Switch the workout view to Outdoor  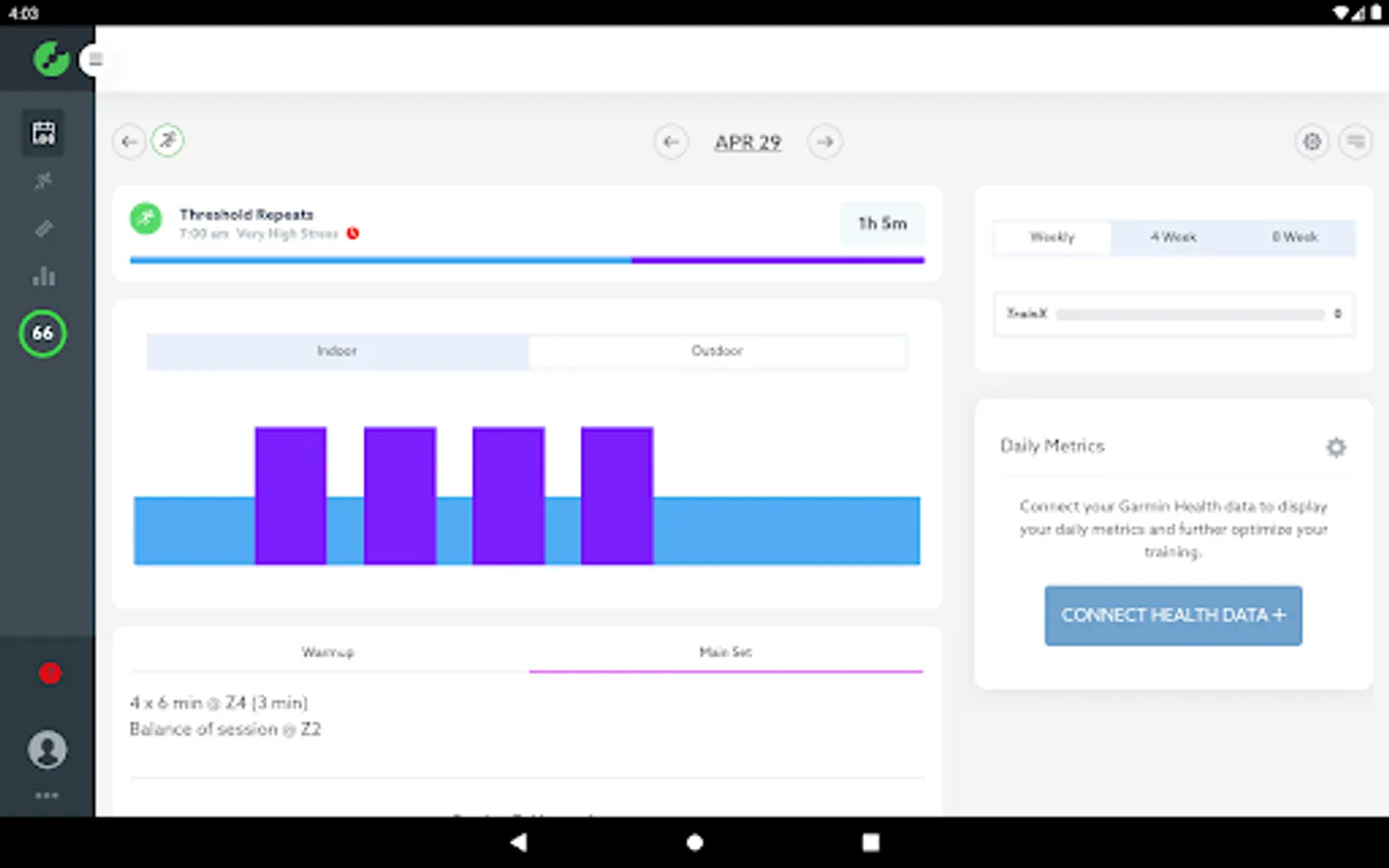(x=718, y=351)
